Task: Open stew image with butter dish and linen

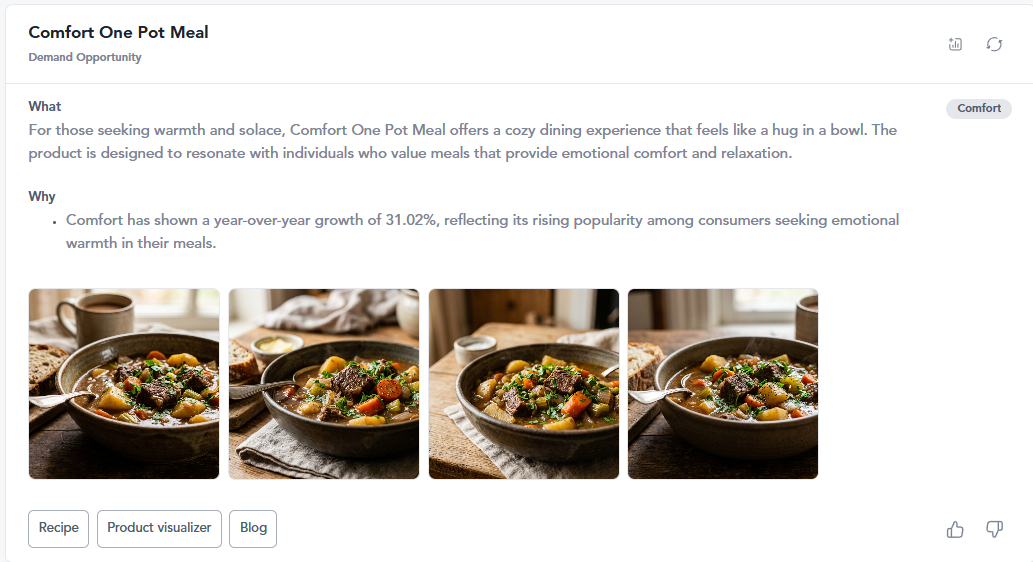Action: coord(323,383)
